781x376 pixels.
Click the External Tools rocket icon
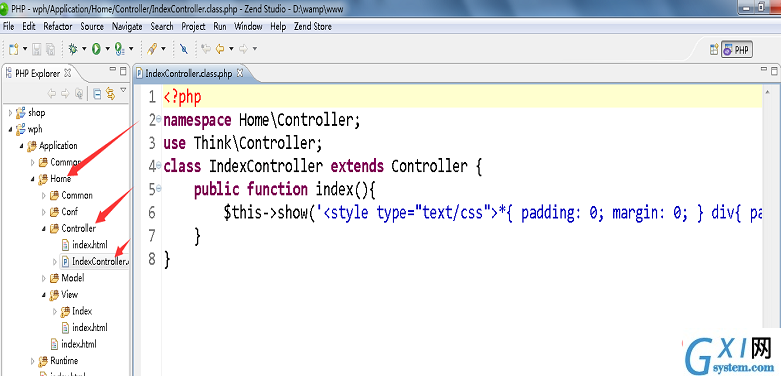(x=152, y=49)
